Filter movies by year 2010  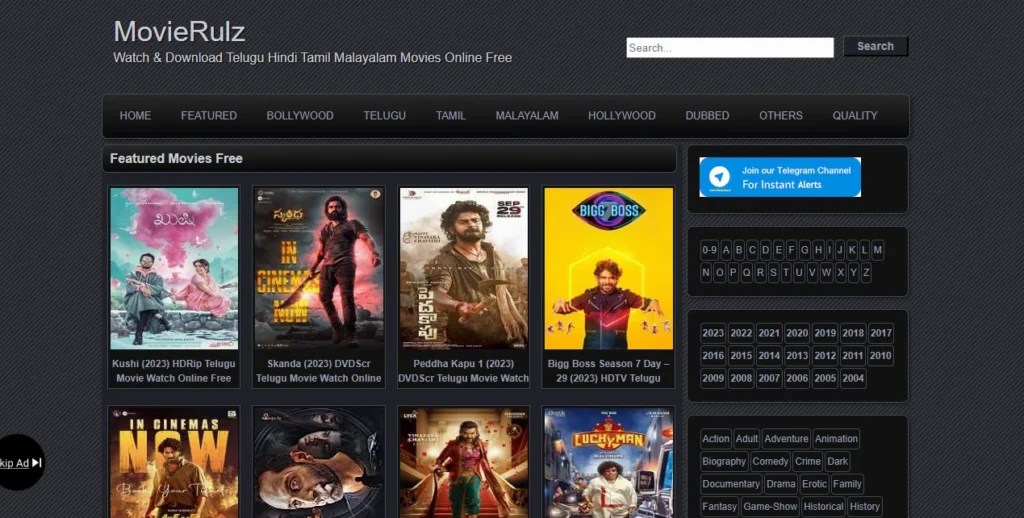click(880, 356)
